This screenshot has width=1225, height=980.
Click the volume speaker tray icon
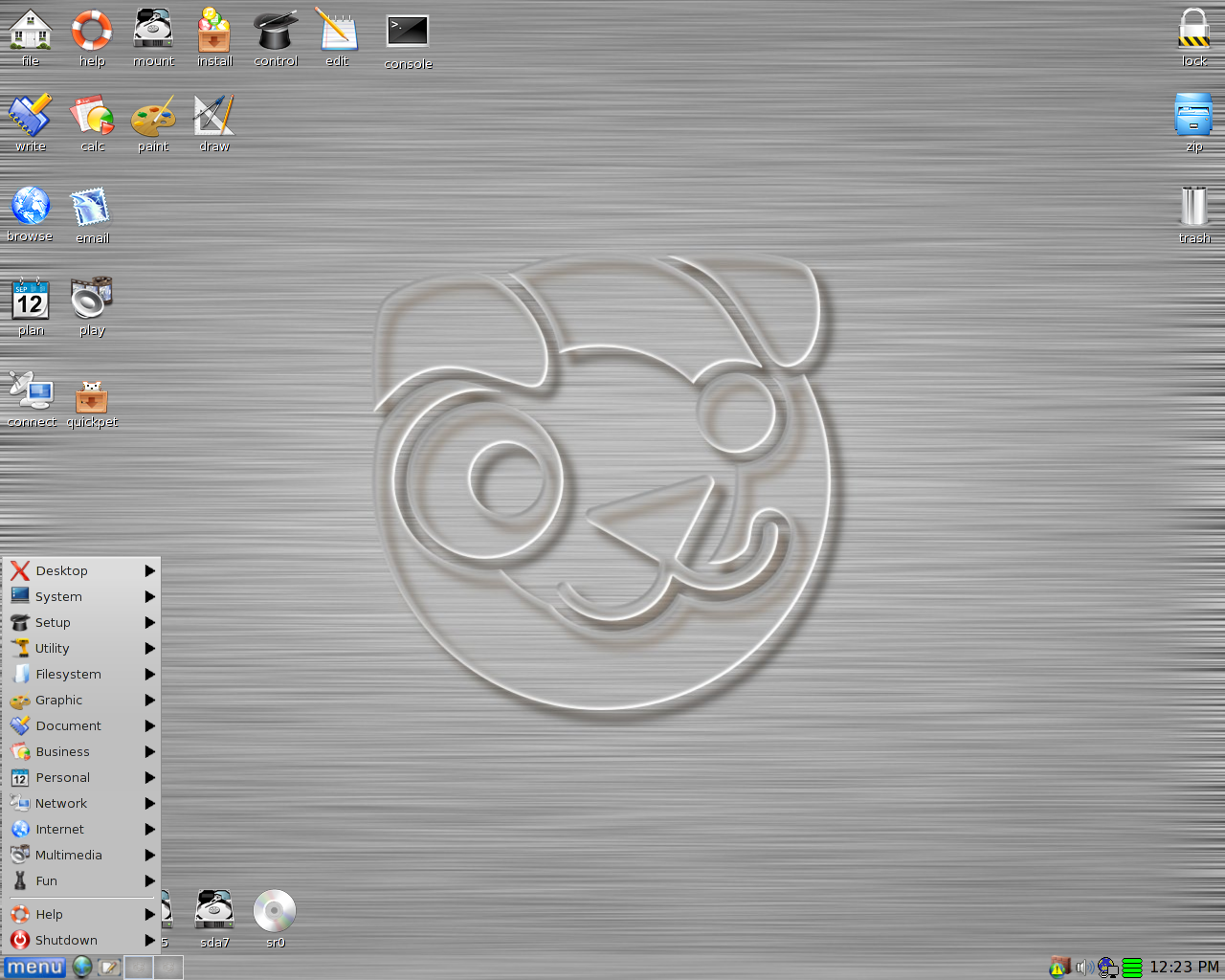pos(1084,968)
